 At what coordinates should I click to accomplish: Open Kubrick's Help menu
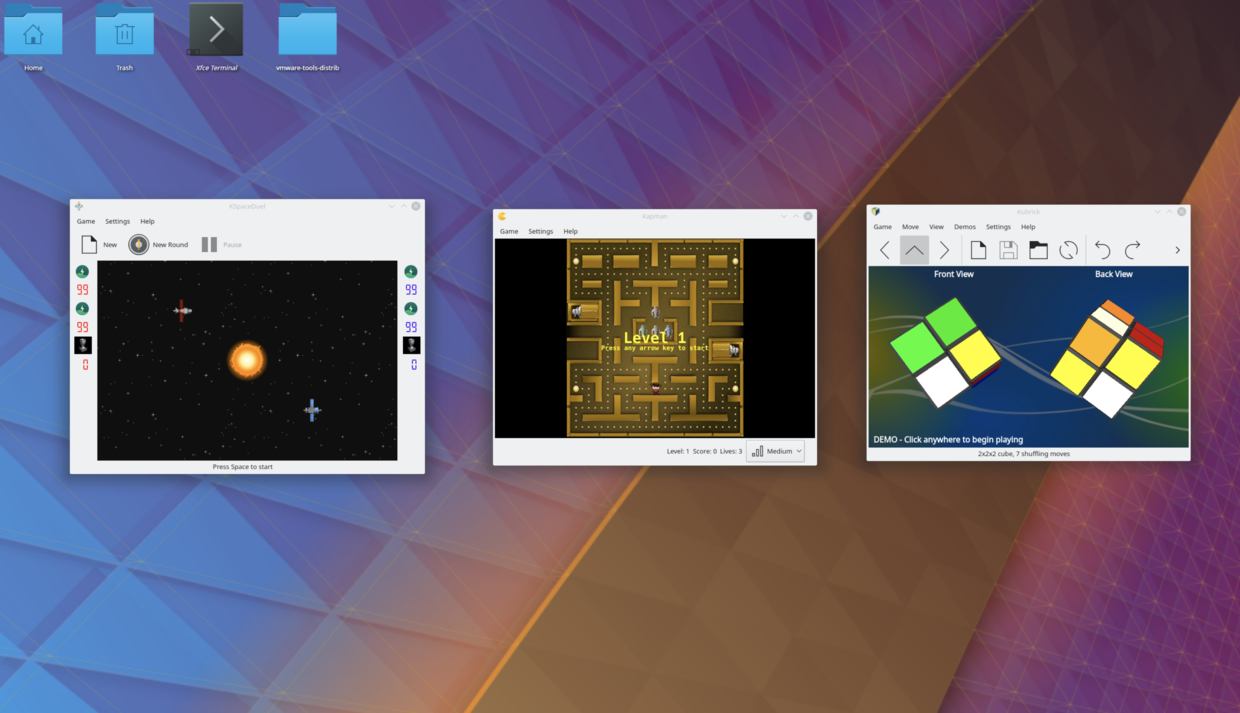(x=1028, y=227)
